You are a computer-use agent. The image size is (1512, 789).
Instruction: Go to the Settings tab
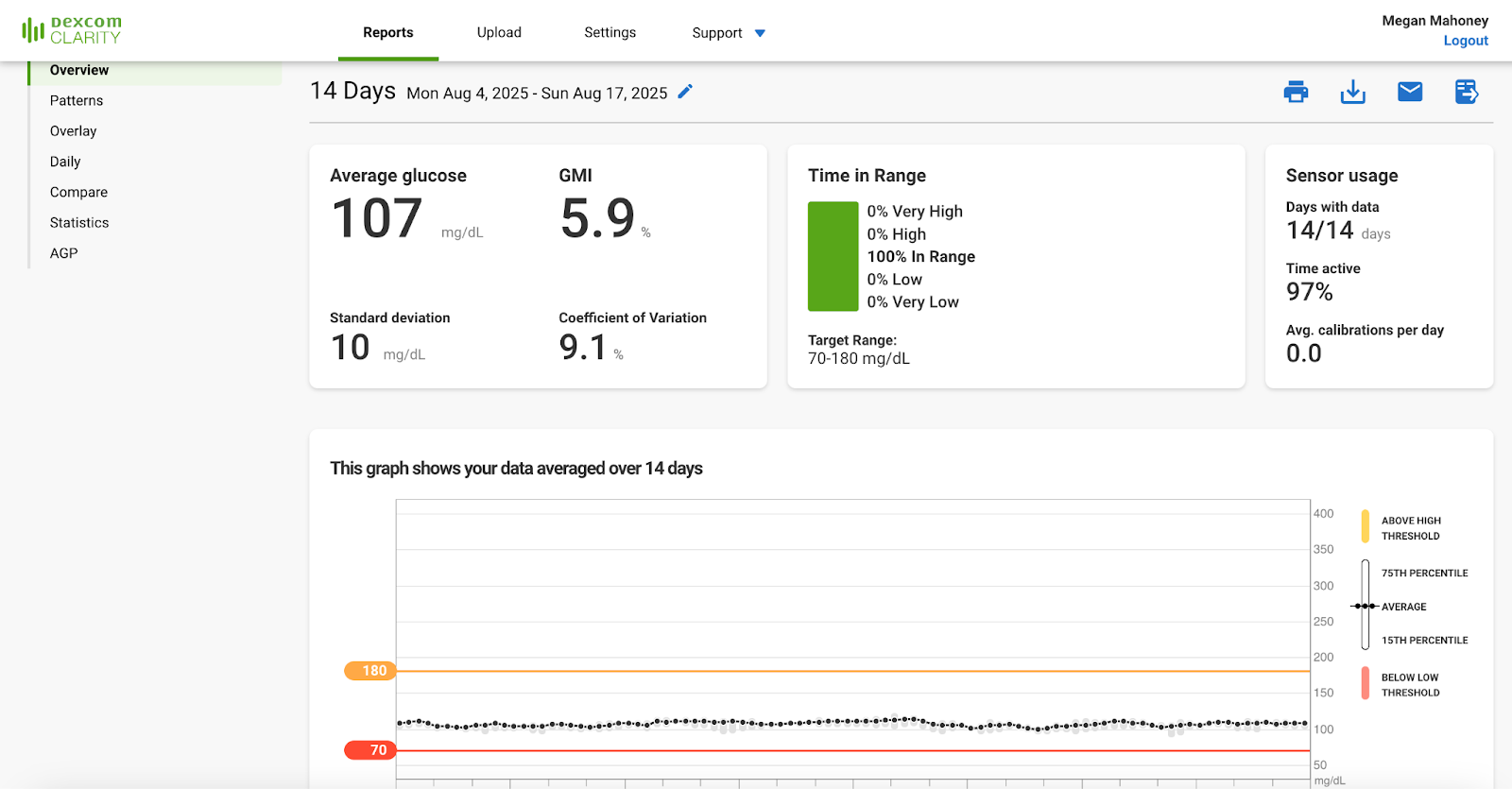pyautogui.click(x=610, y=32)
